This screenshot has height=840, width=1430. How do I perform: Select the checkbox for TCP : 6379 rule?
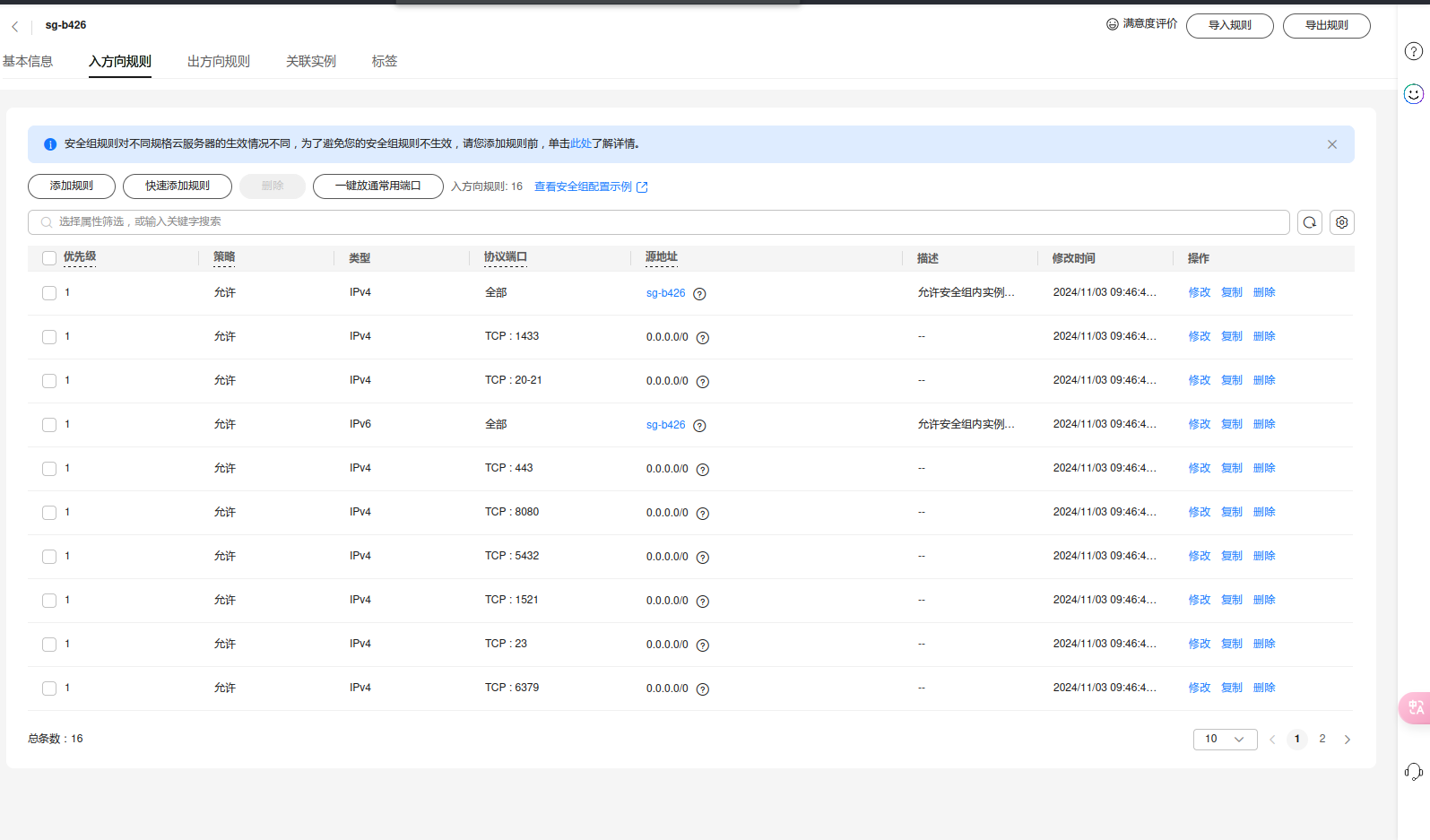coord(49,688)
